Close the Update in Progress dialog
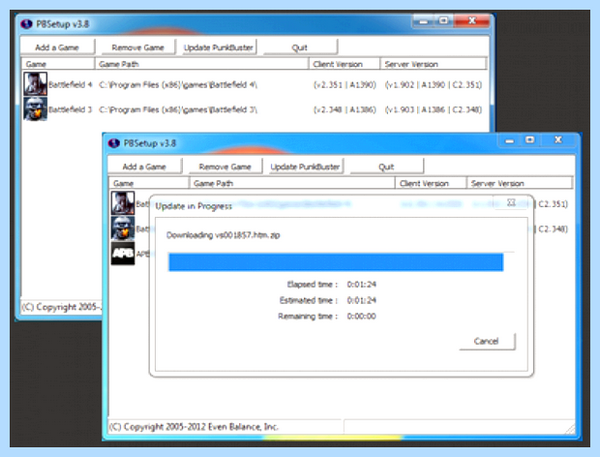Image resolution: width=600 pixels, height=457 pixels. click(x=511, y=202)
